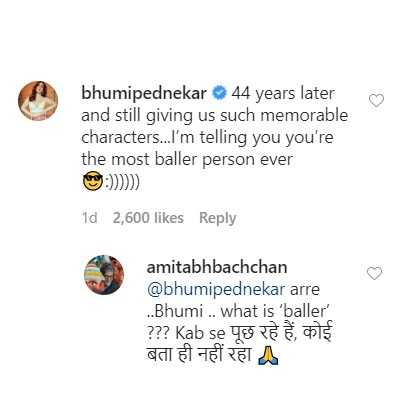Viewport: 414px width, 398px height.
Task: Click the folded hands emoji
Action: [x=268, y=356]
